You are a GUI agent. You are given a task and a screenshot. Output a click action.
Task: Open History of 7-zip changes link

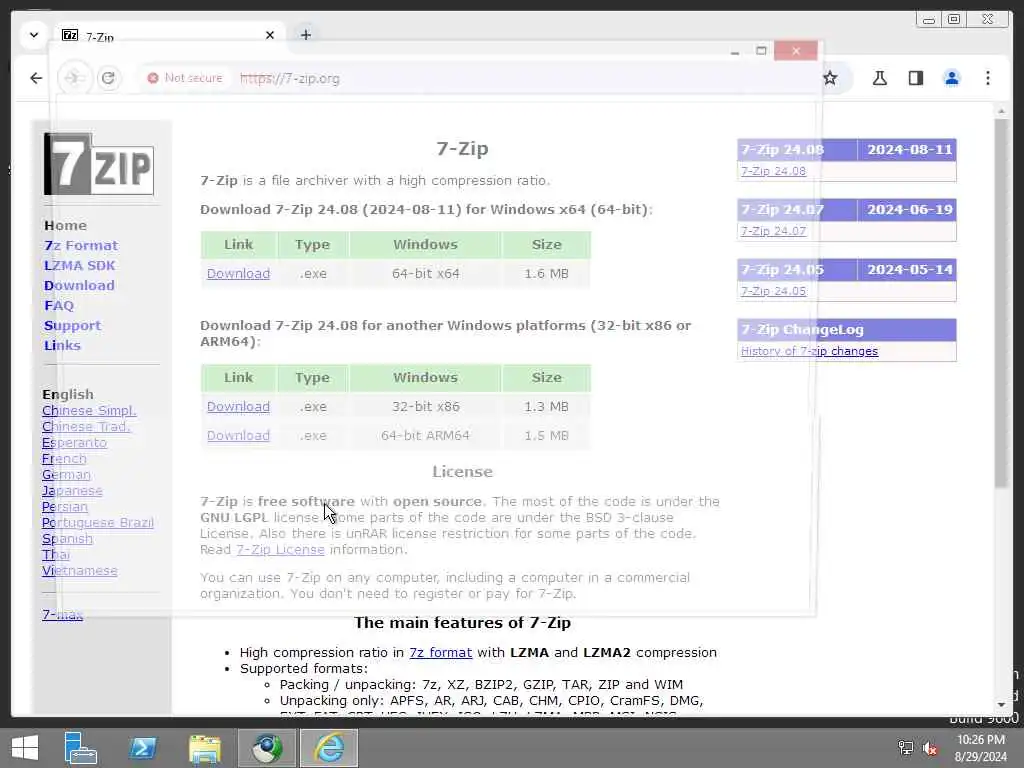[809, 351]
